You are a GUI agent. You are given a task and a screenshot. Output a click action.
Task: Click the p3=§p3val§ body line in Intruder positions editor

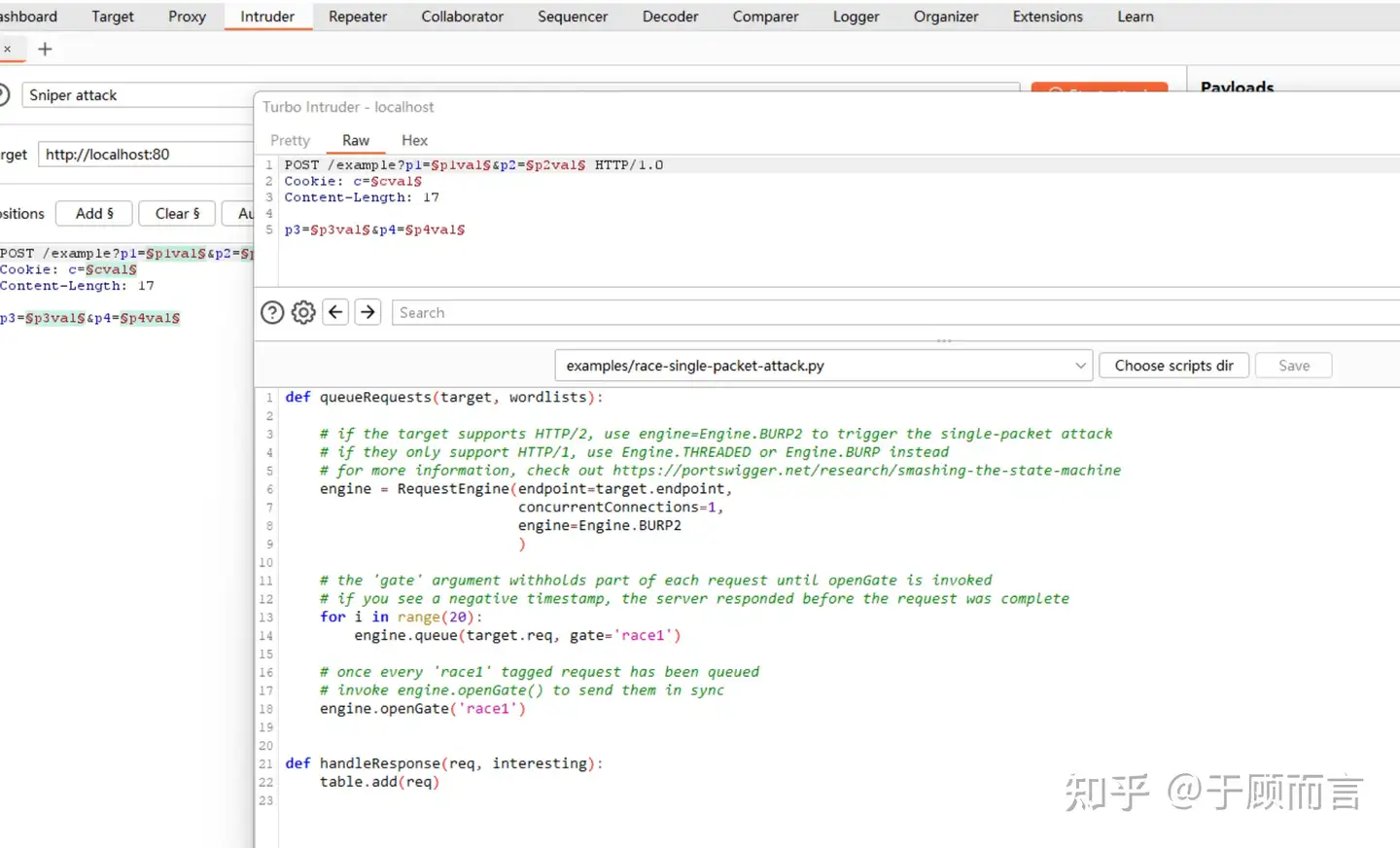pyautogui.click(x=89, y=318)
